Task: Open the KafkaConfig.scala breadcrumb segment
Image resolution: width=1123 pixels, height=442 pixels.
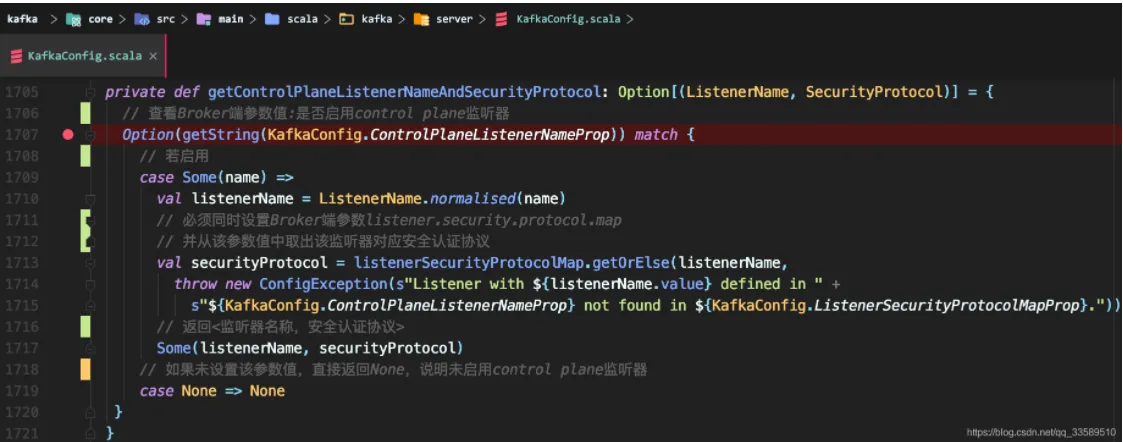Action: click(568, 19)
